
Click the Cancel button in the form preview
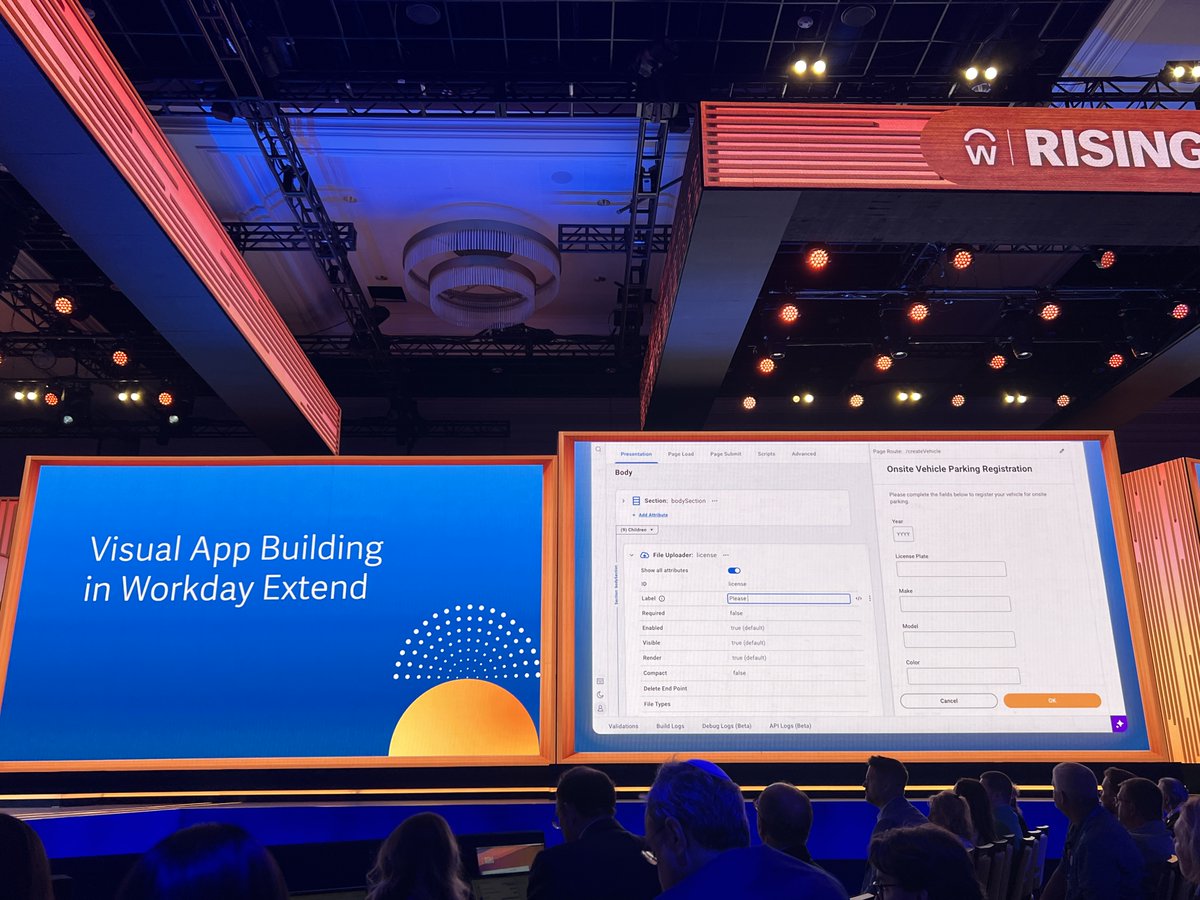coord(948,701)
